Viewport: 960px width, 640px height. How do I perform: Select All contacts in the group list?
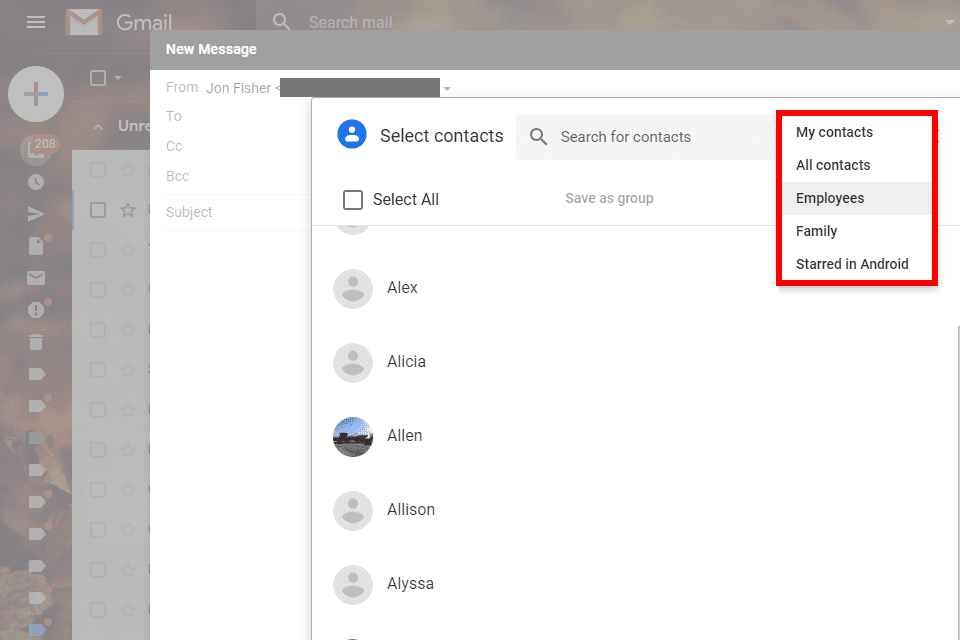[x=831, y=165]
